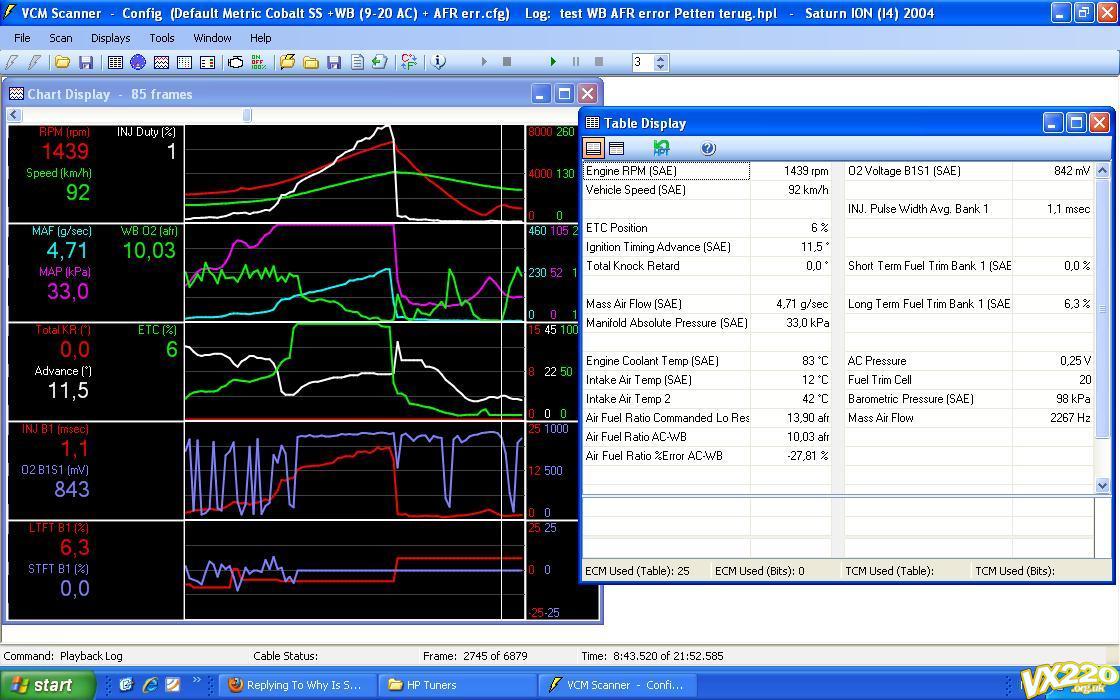Screen dimensions: 1120x700
Task: Select the Engine Coolant Temp (SAE) row
Action: tap(707, 361)
